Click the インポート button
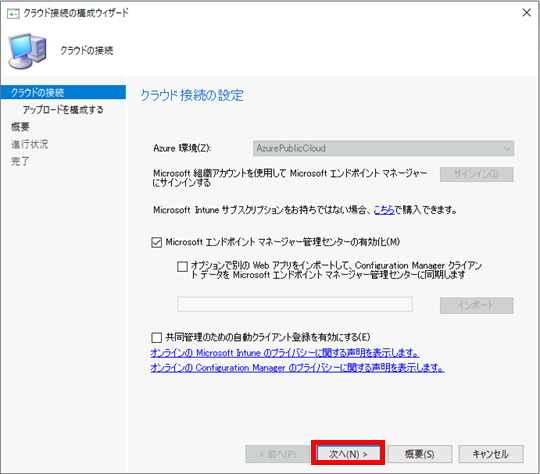This screenshot has height=474, width=540. pyautogui.click(x=476, y=306)
